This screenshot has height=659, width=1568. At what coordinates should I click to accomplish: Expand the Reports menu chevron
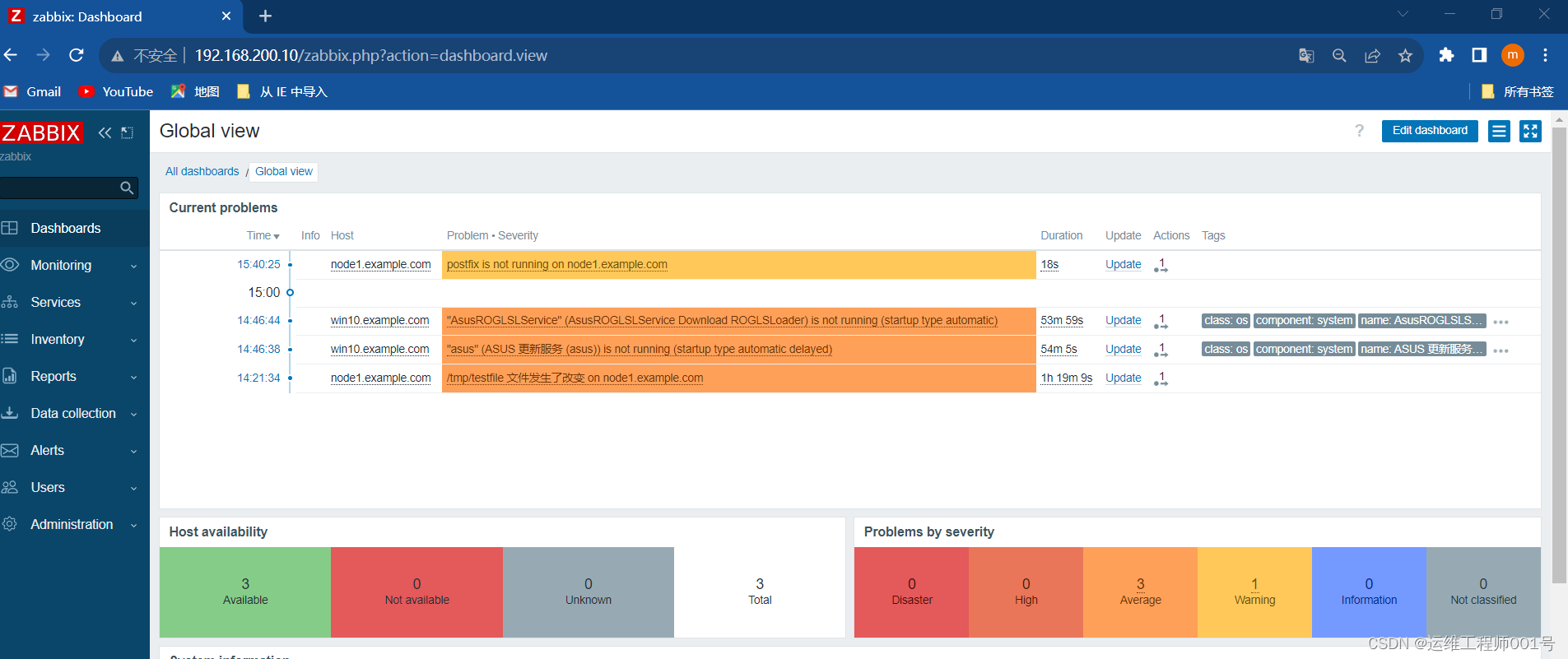point(133,378)
